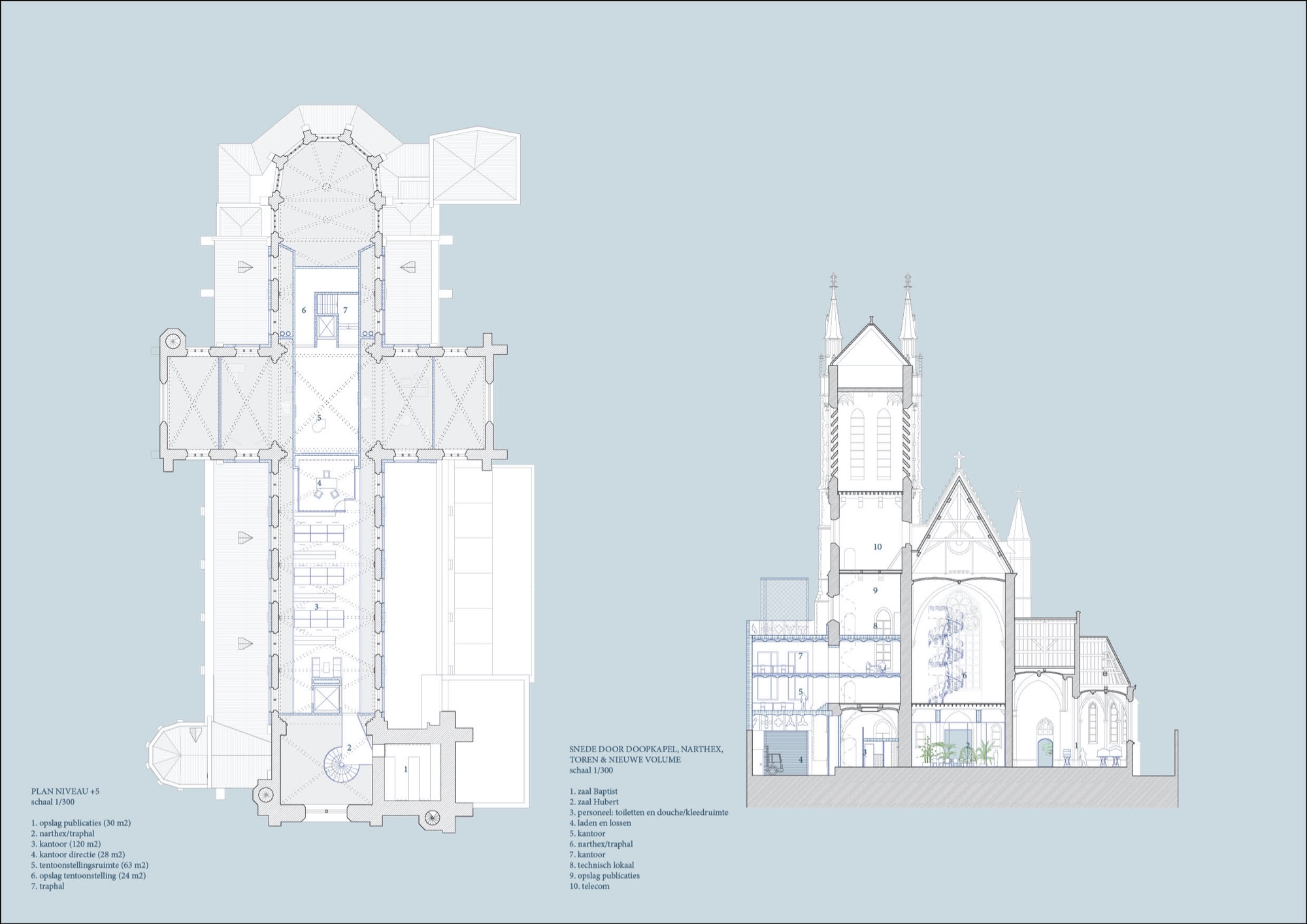This screenshot has height=924, width=1307.
Task: Click room number 1 in plan storage room
Action: tap(406, 770)
